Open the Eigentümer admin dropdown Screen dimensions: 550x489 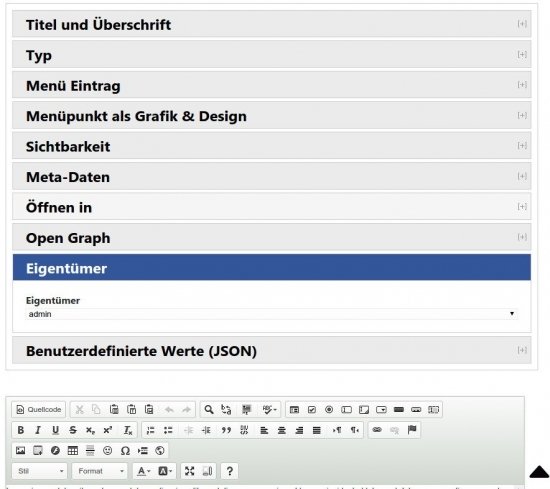pyautogui.click(x=271, y=314)
